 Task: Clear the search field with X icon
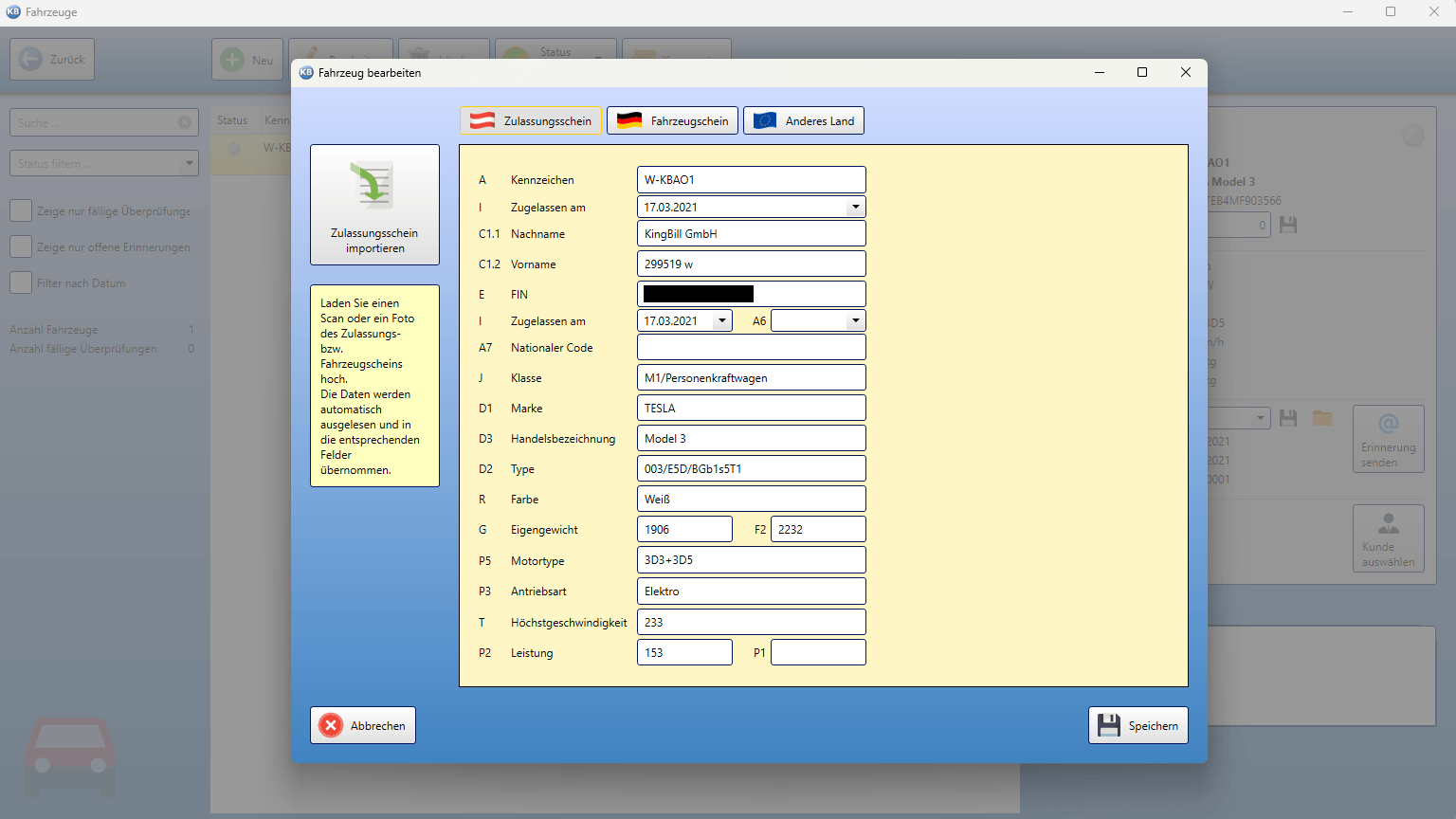coord(185,122)
